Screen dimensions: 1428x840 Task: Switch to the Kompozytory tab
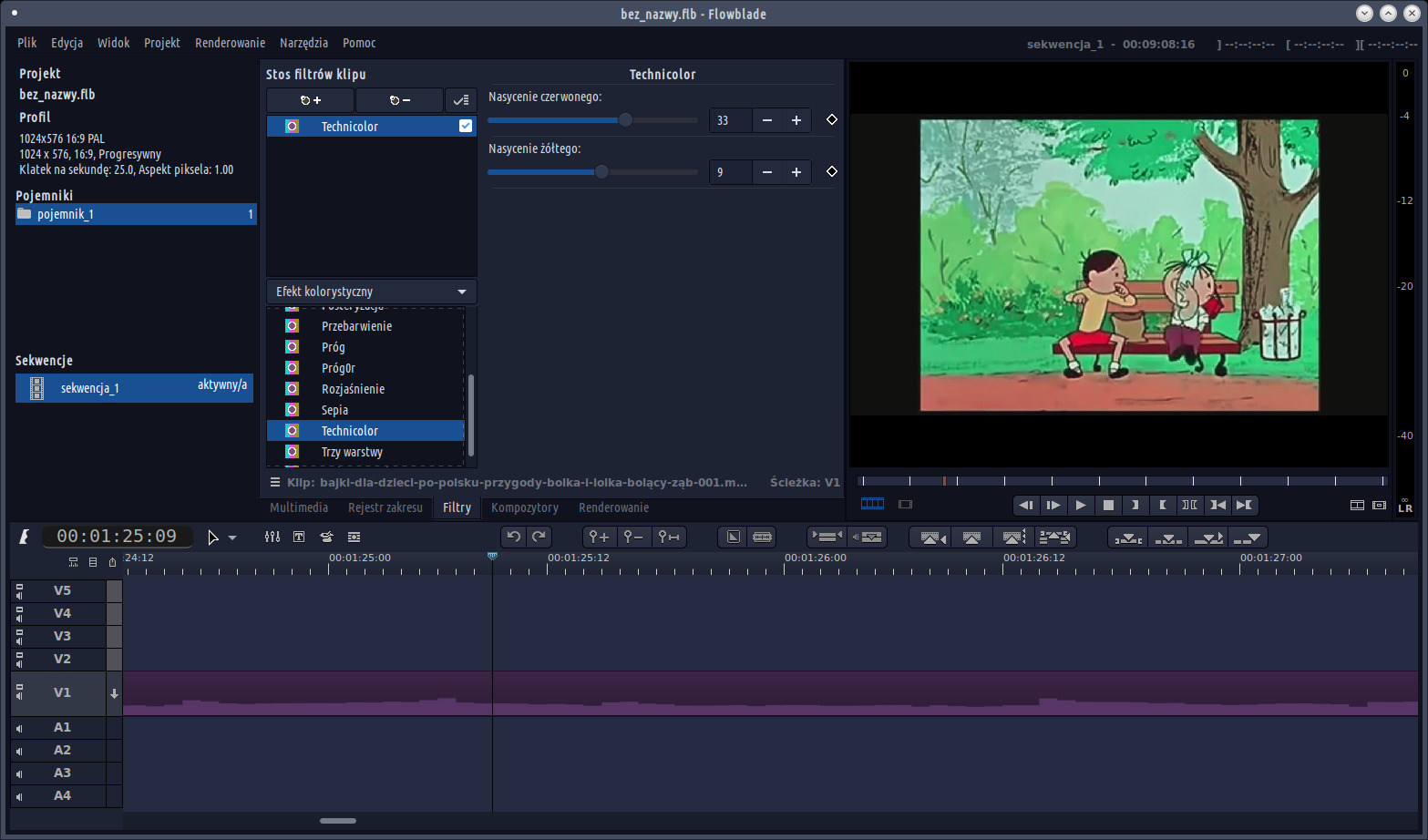(x=525, y=507)
